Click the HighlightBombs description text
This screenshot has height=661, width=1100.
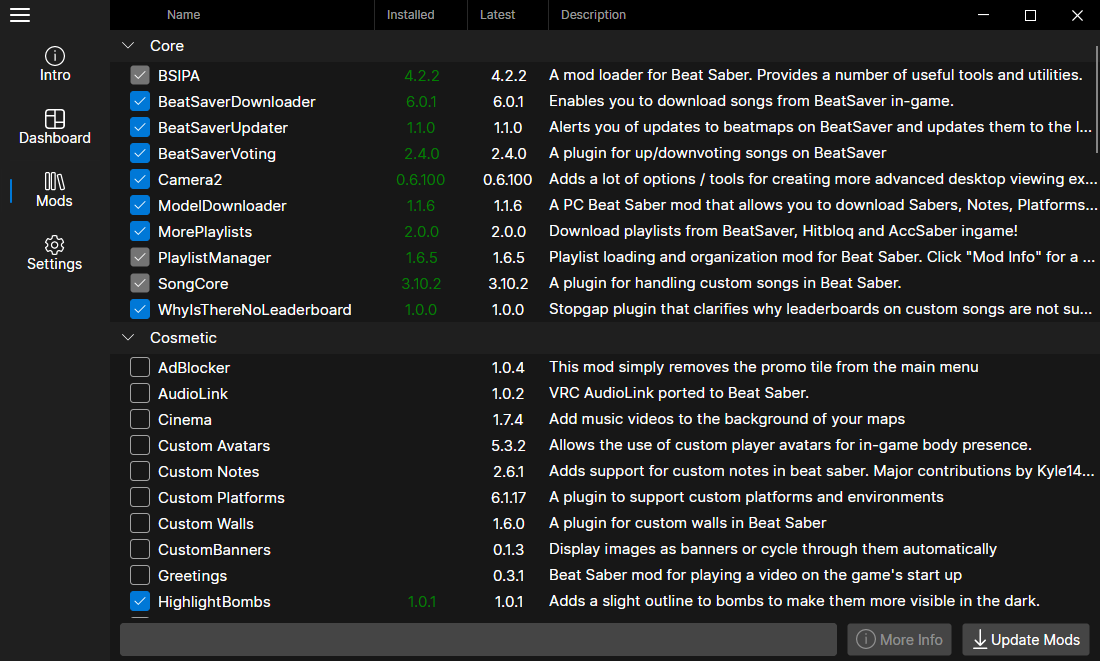[x=794, y=601]
